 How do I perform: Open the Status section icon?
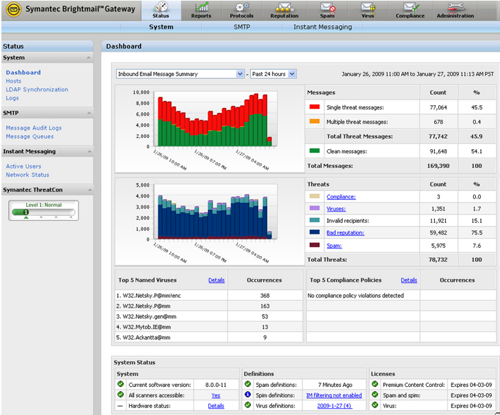[x=161, y=7]
